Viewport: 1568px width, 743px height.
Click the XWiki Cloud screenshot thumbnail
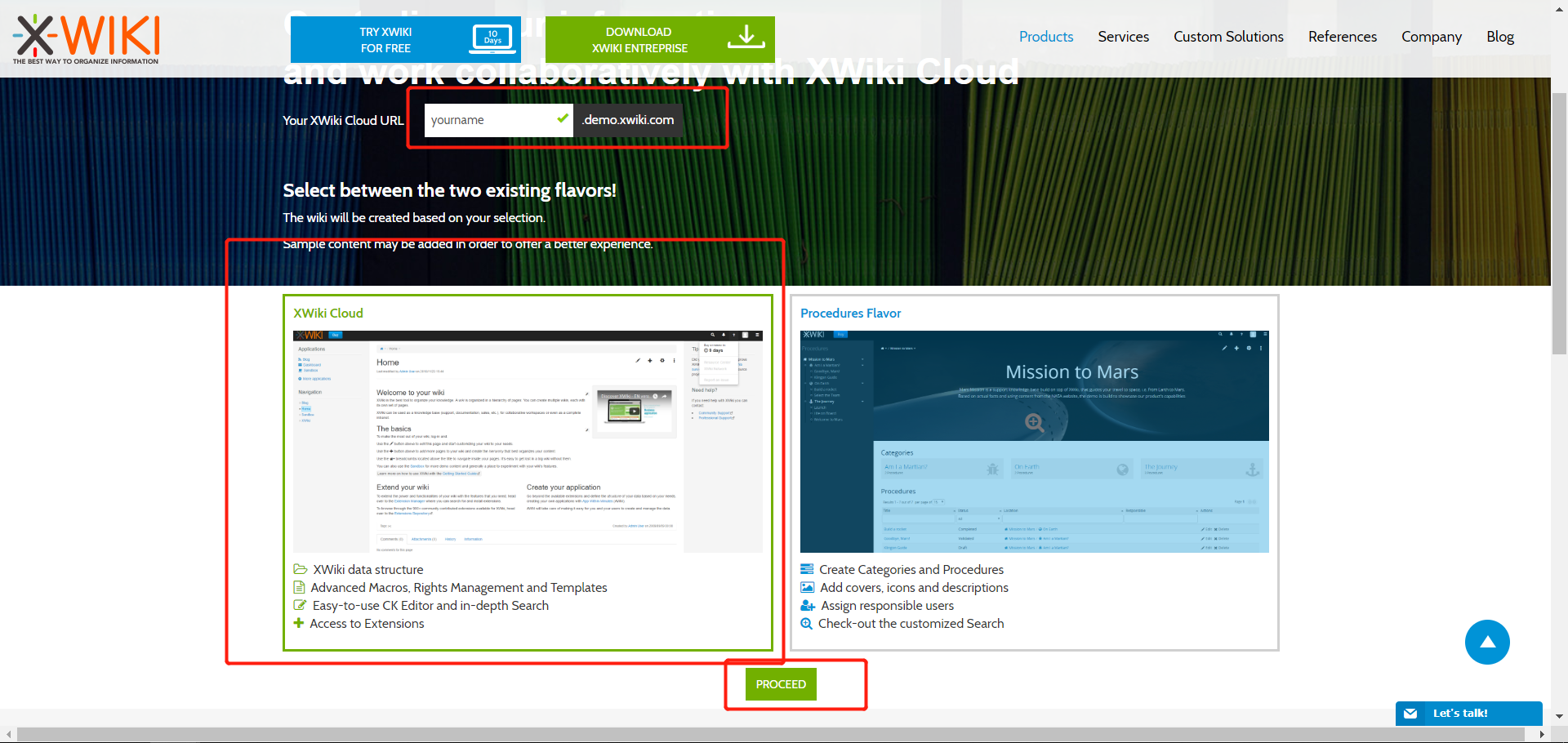pyautogui.click(x=528, y=442)
